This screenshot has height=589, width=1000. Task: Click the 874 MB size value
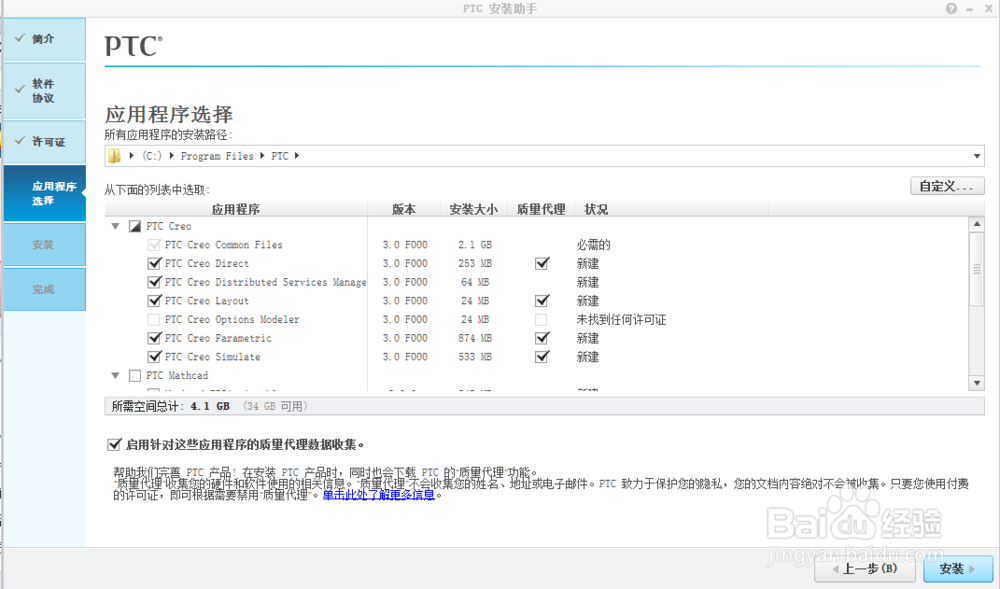[x=475, y=338]
